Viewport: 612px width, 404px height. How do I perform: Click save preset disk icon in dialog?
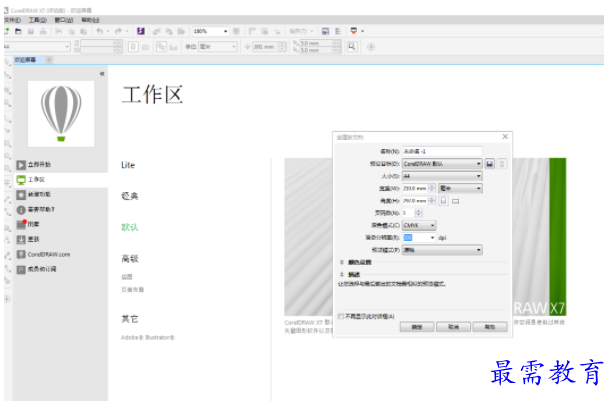(x=490, y=164)
